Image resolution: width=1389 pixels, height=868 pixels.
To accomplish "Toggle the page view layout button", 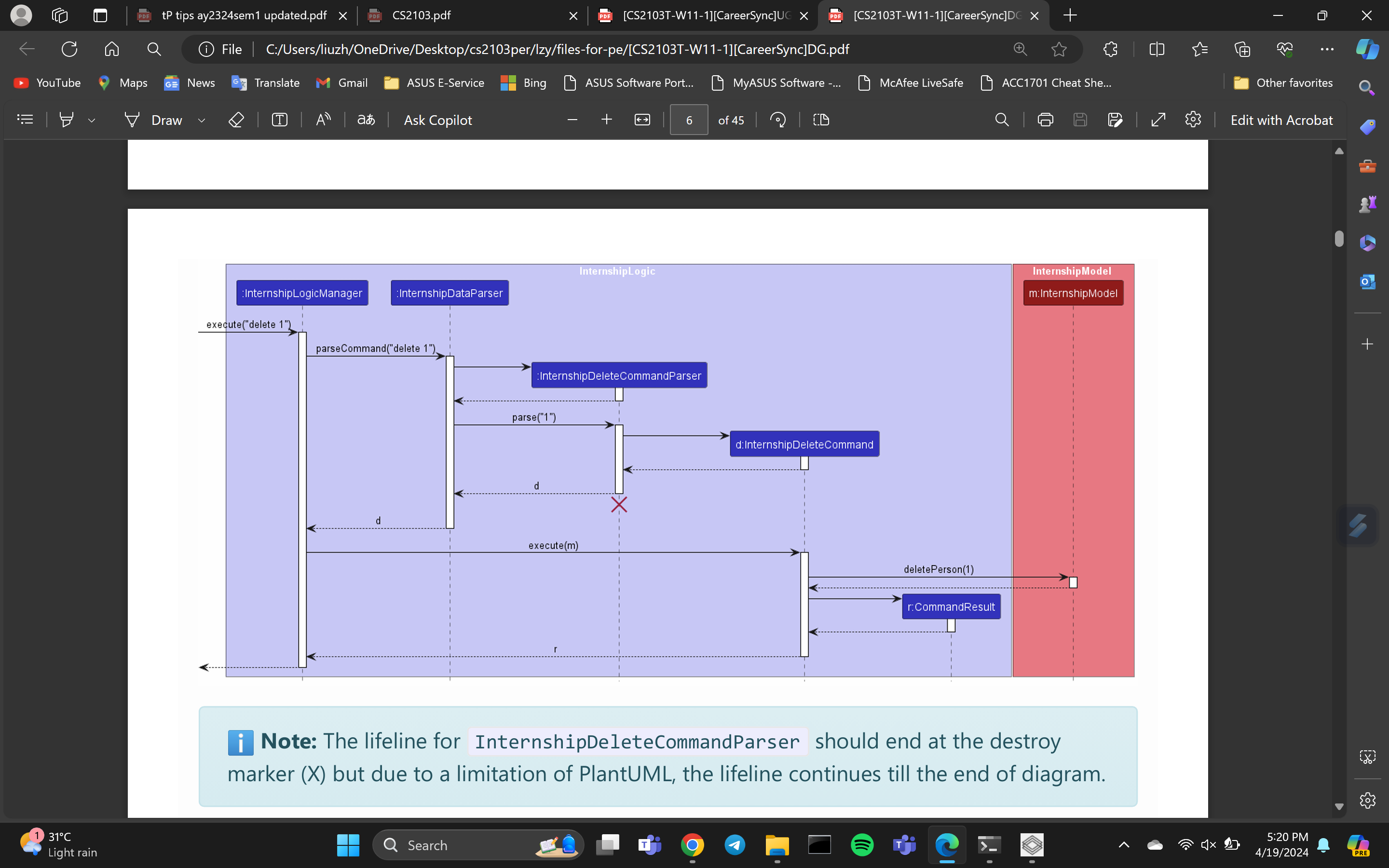I will pyautogui.click(x=821, y=120).
